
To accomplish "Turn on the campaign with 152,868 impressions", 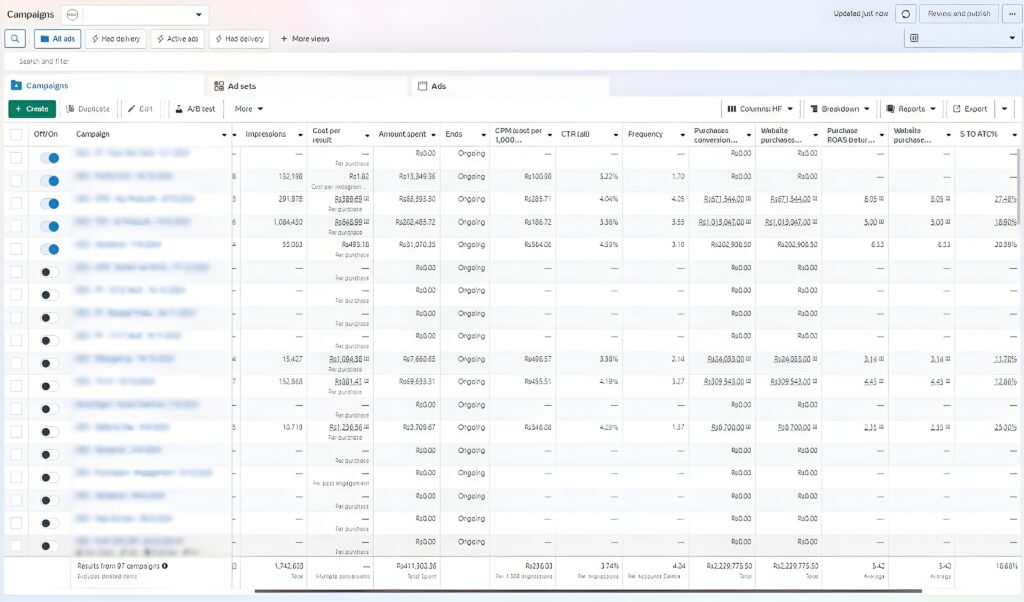I will coord(50,386).
